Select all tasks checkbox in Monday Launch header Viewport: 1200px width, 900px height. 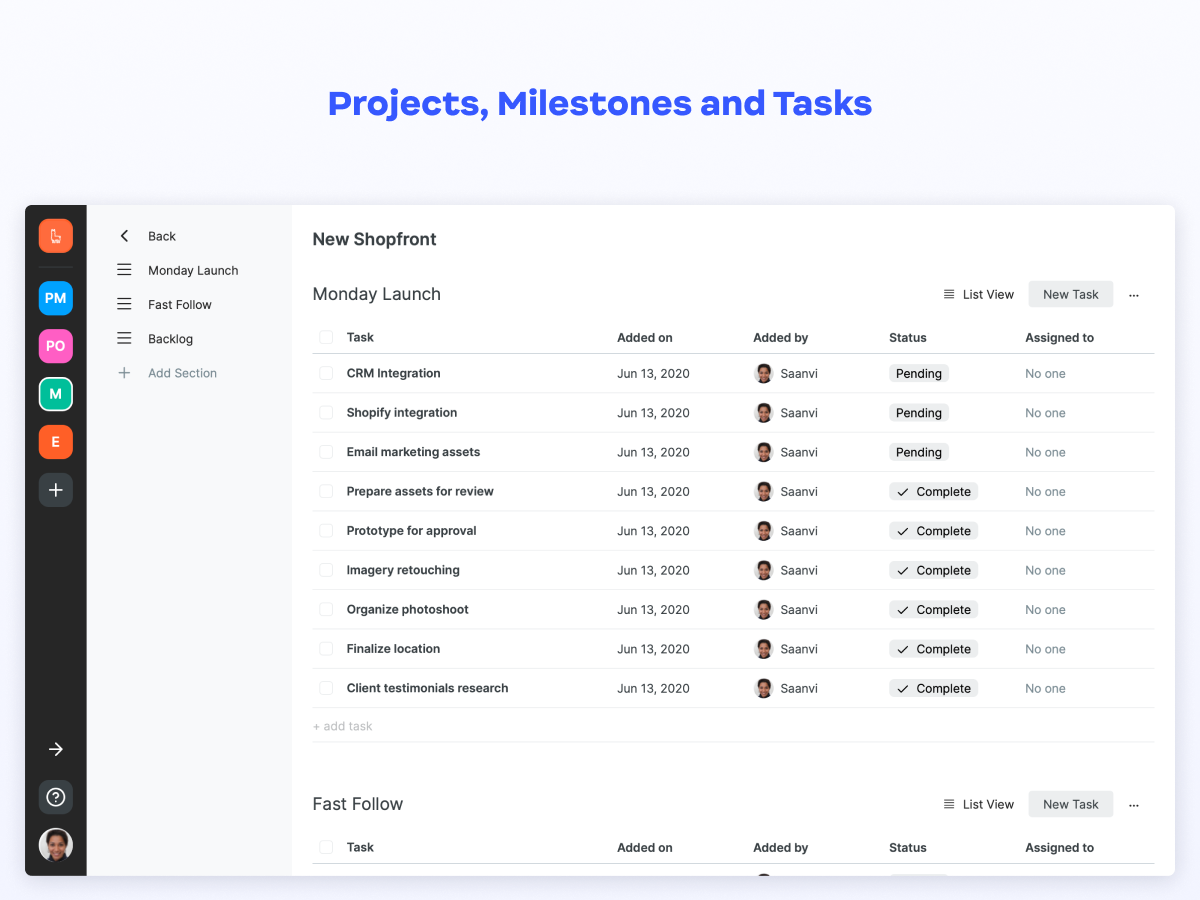click(326, 337)
